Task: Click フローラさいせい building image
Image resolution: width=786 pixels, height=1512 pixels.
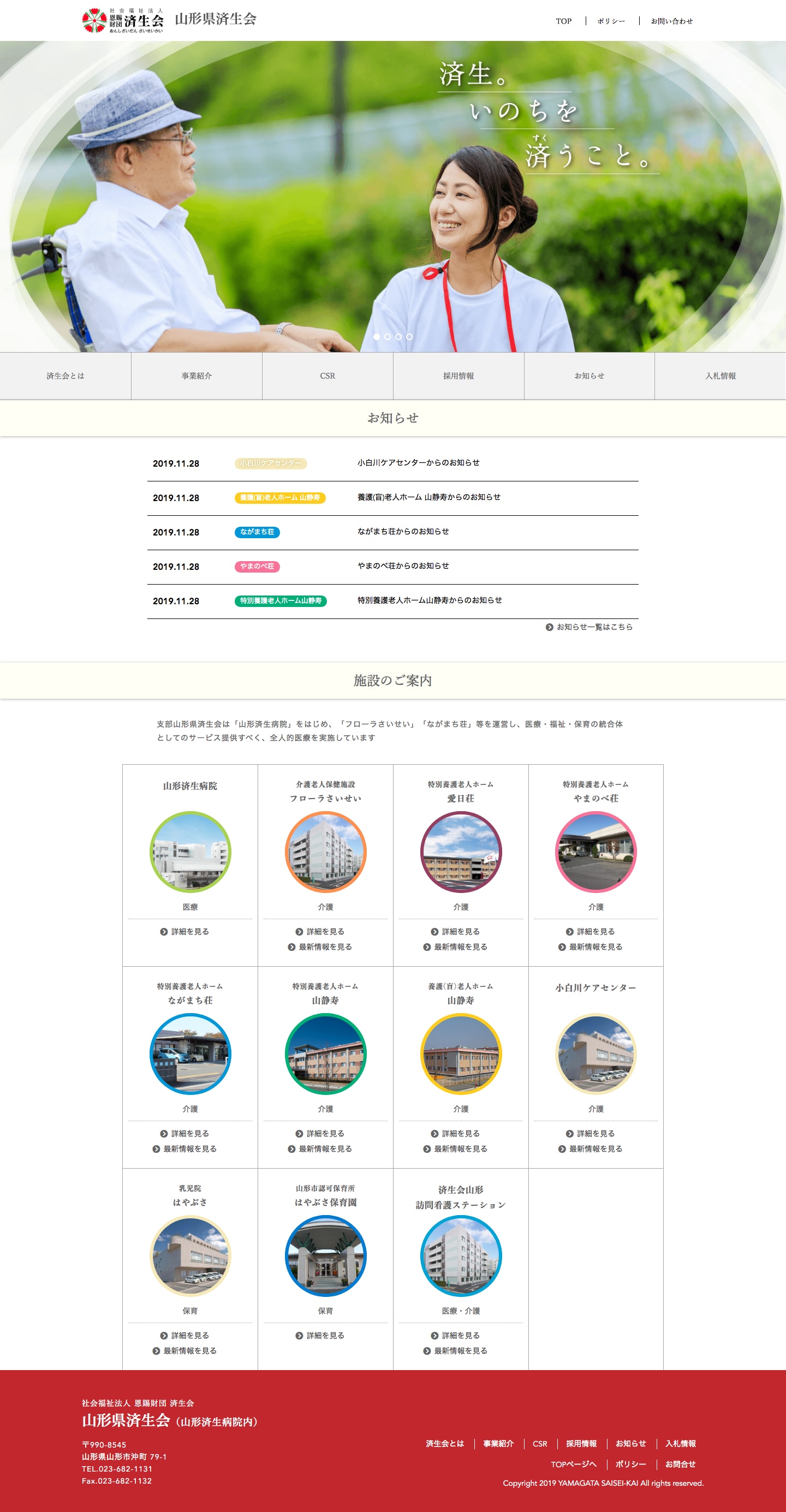Action: [325, 852]
